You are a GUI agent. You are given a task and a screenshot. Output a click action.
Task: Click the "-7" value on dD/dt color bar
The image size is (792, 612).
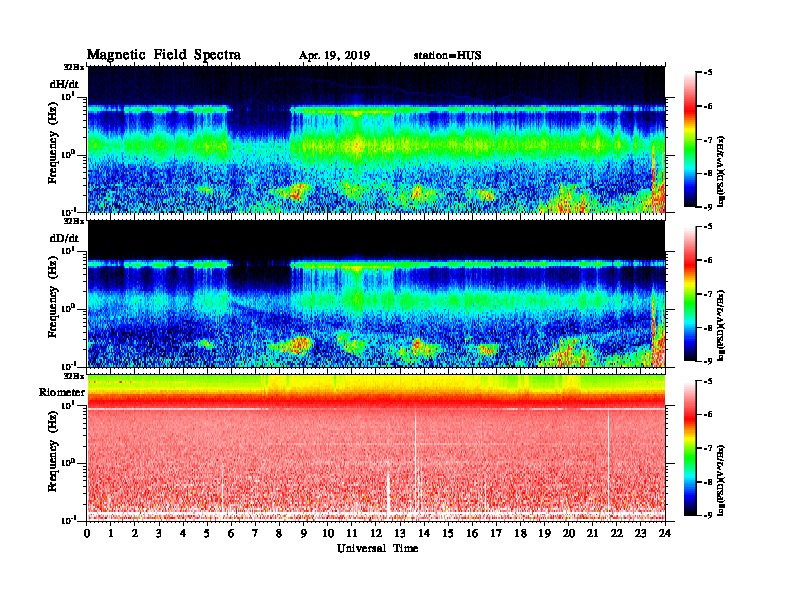click(x=708, y=294)
